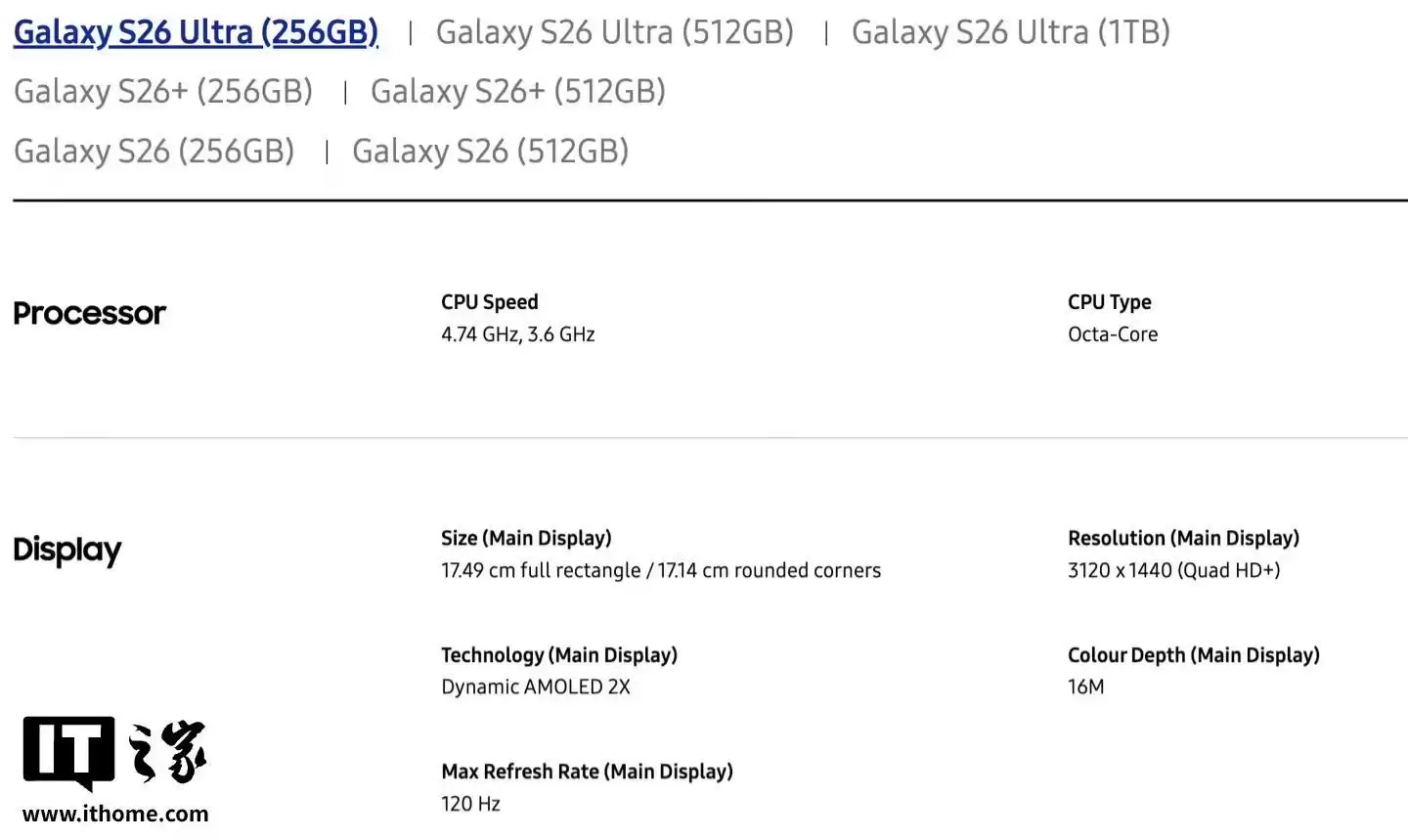The height and width of the screenshot is (840, 1408).
Task: Choose the Galaxy S26 (512GB) model
Action: (490, 151)
